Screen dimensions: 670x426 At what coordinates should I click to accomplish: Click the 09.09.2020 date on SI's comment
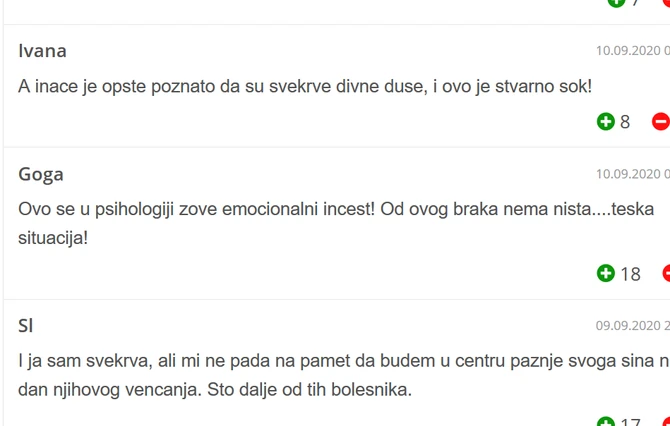coord(632,325)
